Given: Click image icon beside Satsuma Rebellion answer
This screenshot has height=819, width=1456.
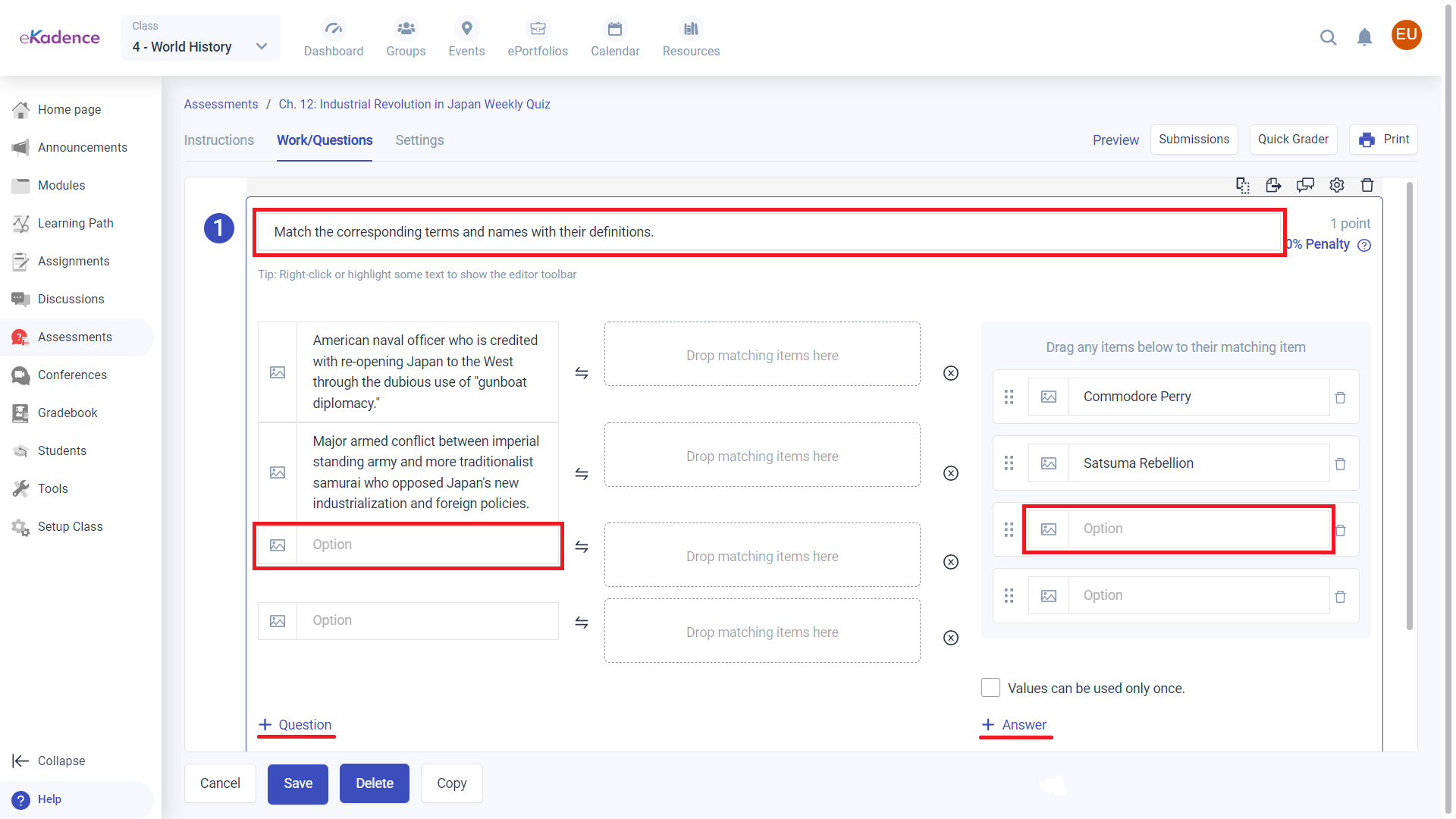Looking at the screenshot, I should pos(1049,463).
